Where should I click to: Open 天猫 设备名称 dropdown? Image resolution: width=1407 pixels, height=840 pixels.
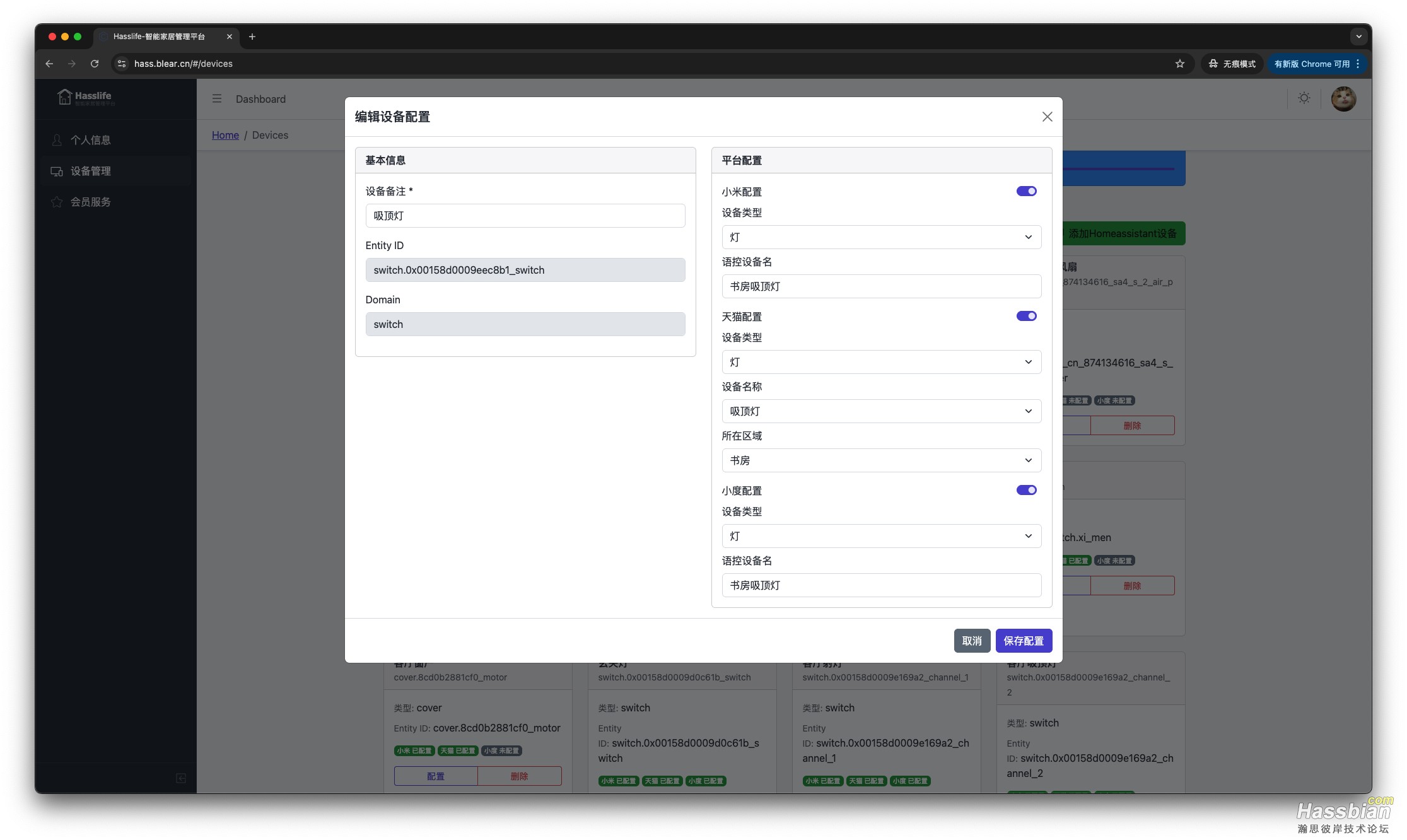coord(881,411)
